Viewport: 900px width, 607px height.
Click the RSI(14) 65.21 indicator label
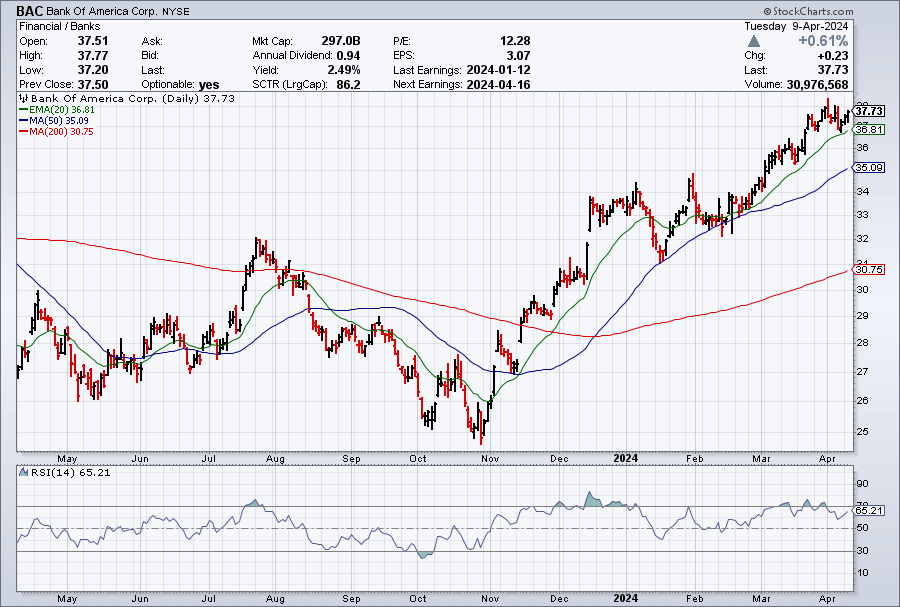(x=71, y=472)
